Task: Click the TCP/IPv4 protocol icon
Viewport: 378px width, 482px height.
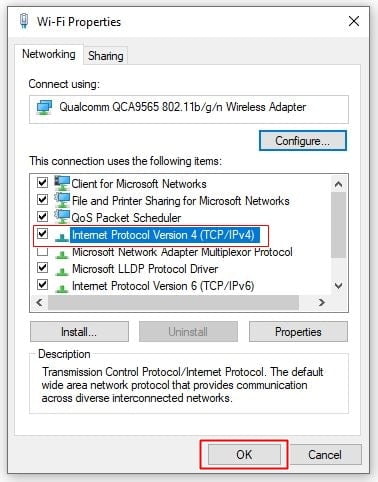Action: pos(62,236)
